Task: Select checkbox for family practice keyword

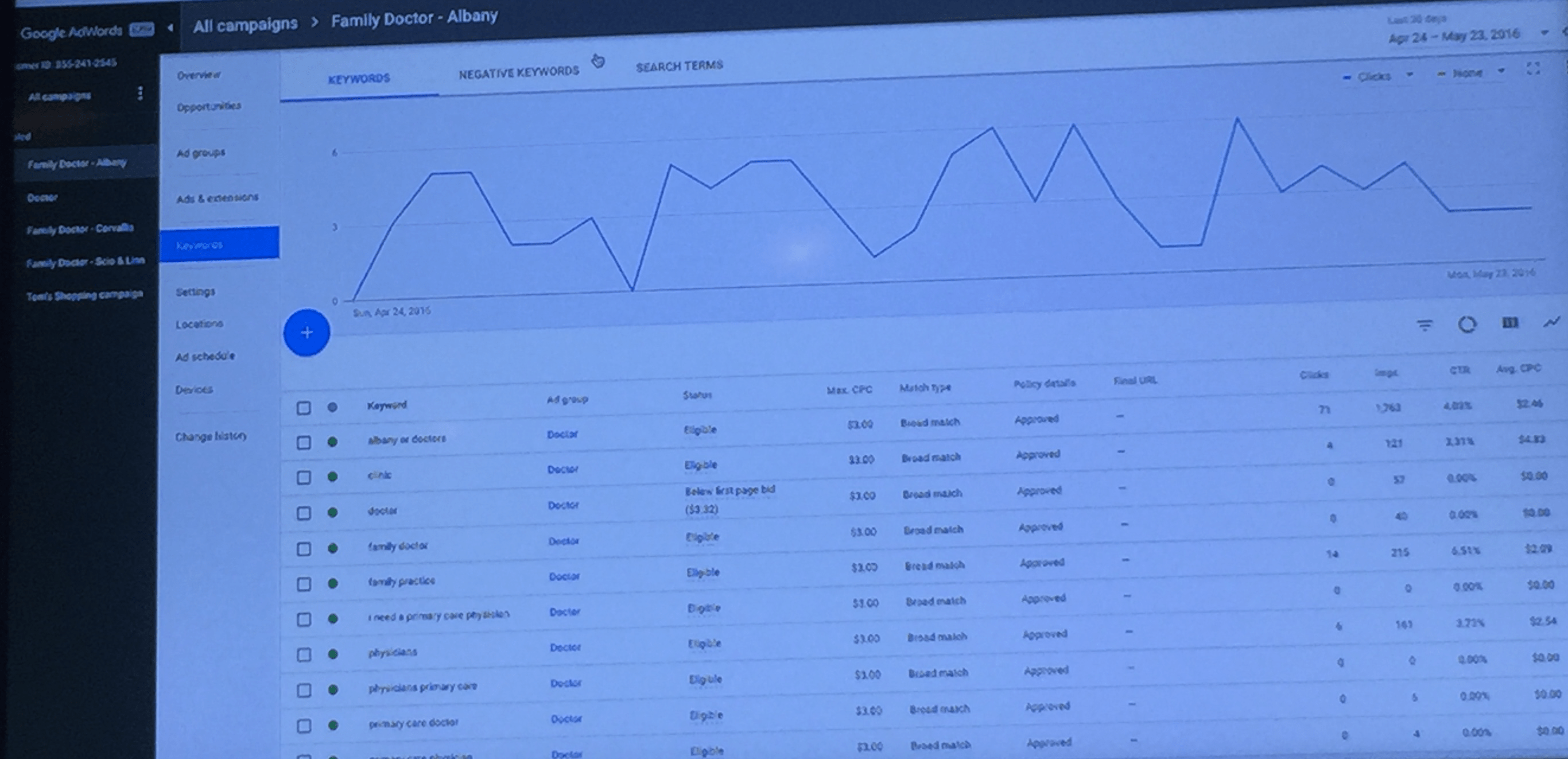Action: point(304,584)
